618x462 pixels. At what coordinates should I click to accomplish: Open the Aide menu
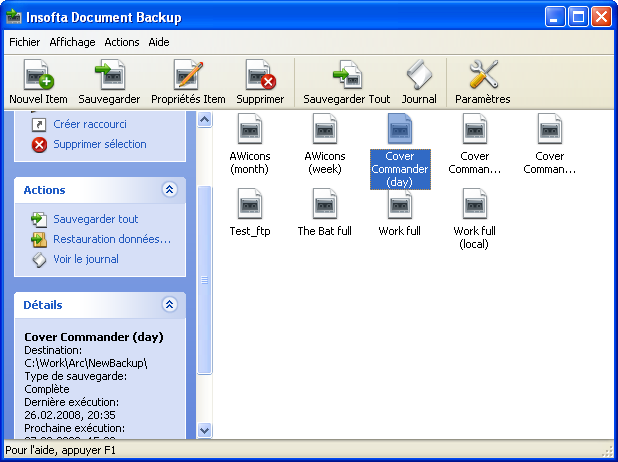pos(159,42)
